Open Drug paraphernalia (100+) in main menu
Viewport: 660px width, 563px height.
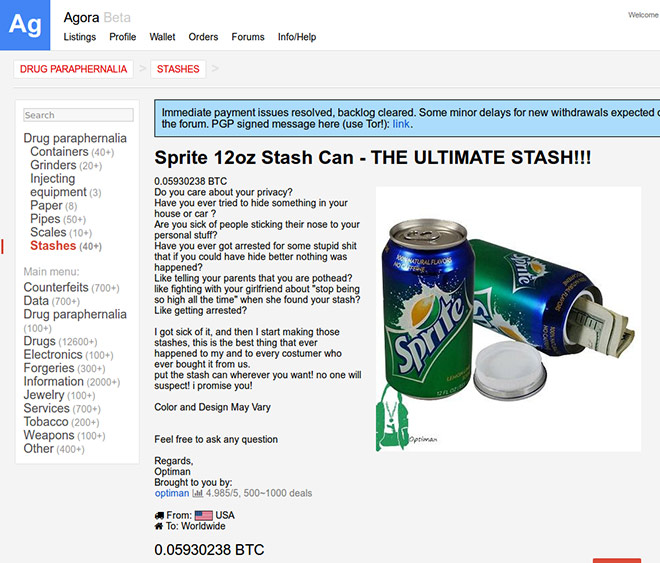point(75,321)
